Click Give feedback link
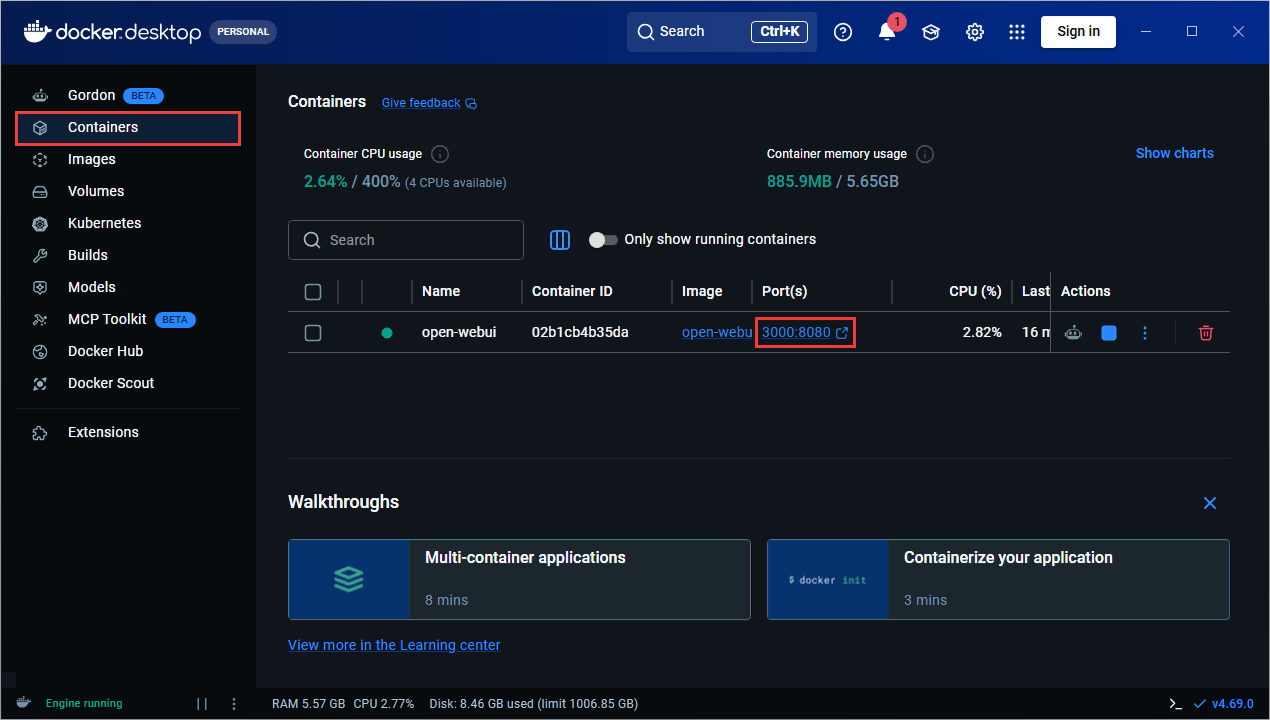The width and height of the screenshot is (1270, 720). click(429, 103)
